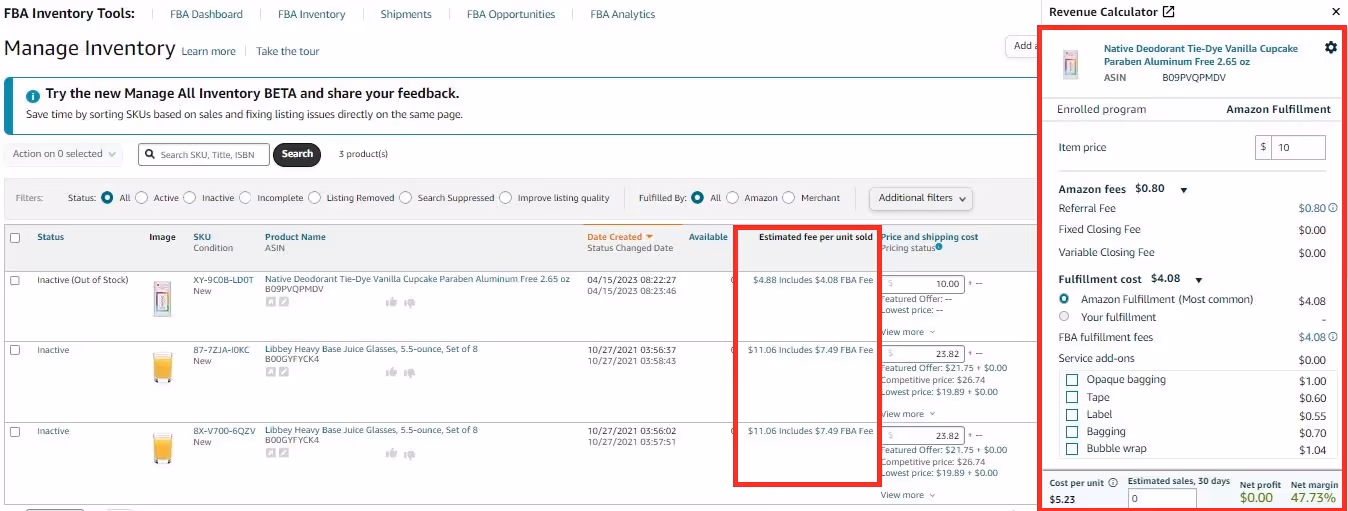1348x511 pixels.
Task: Open juice glass thumbnail for 8X-V700-6QZV
Action: (162, 446)
